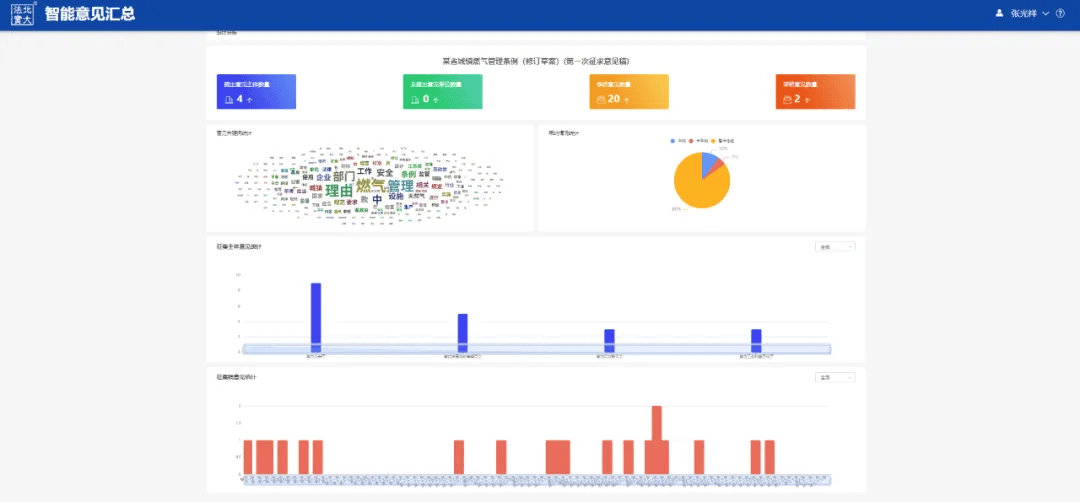Click the user avatar icon in header
The height and width of the screenshot is (502, 1080).
[x=998, y=14]
